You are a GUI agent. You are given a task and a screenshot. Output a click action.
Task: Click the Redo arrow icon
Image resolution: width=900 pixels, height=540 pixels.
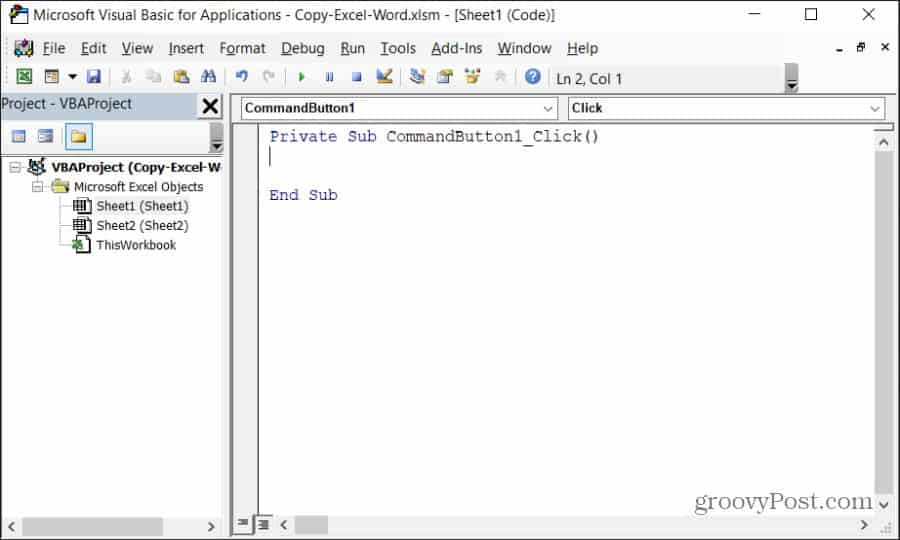pos(269,76)
